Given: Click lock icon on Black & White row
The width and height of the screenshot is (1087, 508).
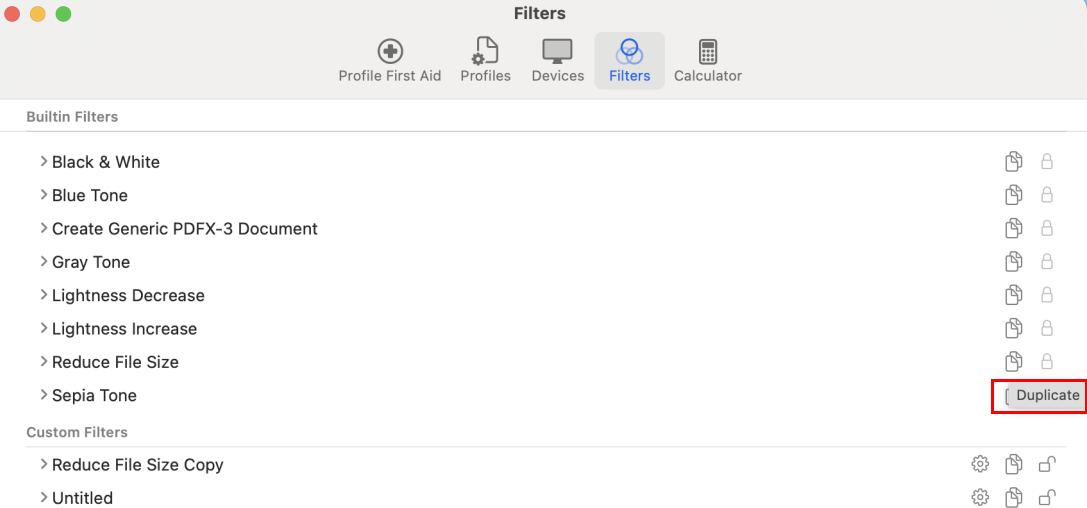Looking at the screenshot, I should [x=1047, y=161].
